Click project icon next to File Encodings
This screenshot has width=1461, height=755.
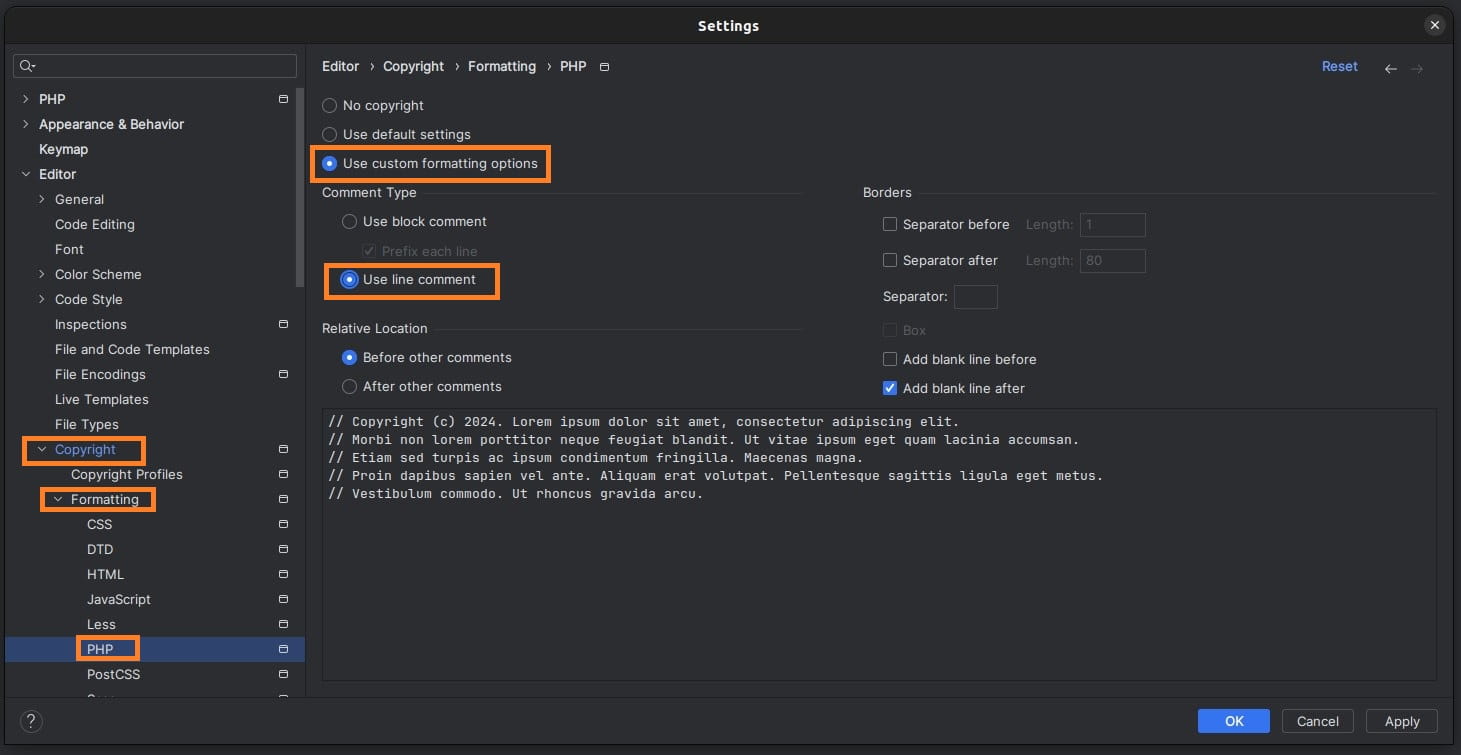pyautogui.click(x=283, y=374)
